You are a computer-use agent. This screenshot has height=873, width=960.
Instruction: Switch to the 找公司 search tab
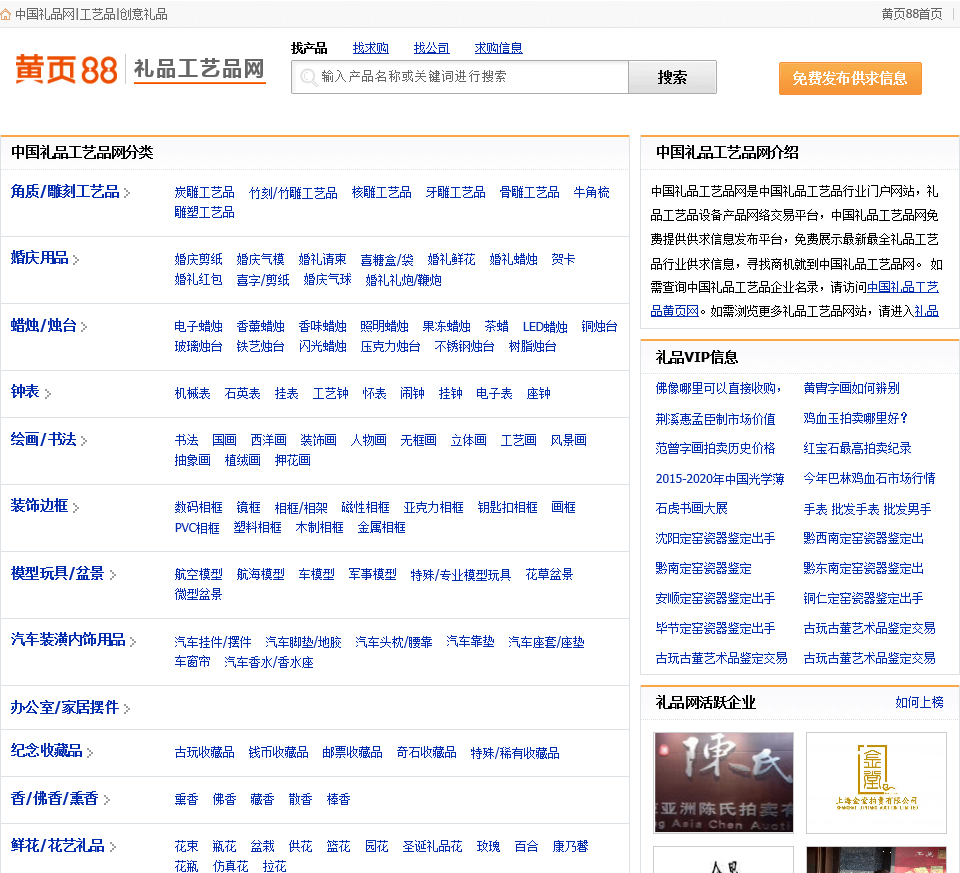[431, 48]
